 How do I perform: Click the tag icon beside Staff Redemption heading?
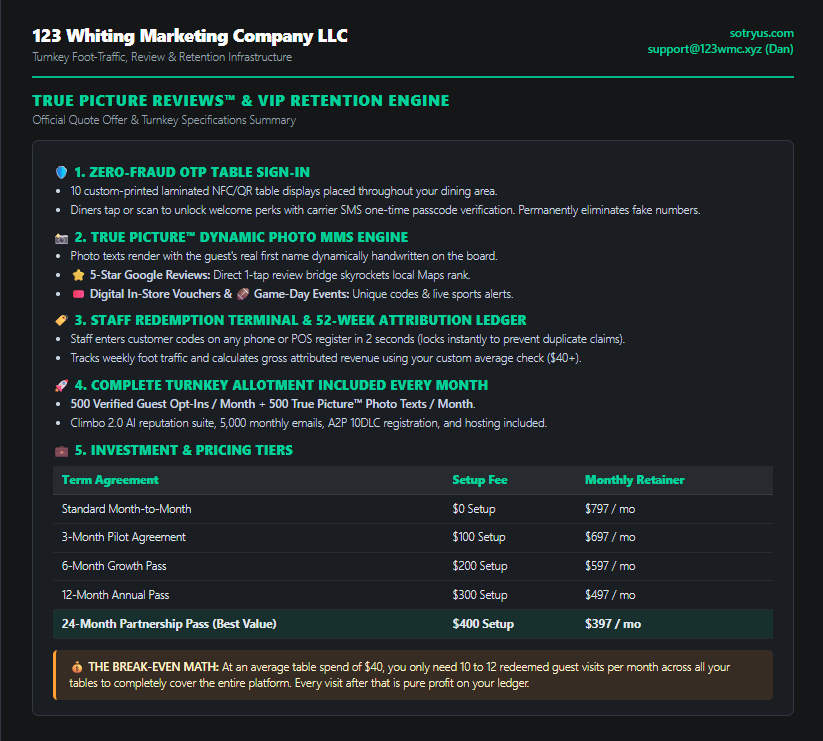(61, 320)
